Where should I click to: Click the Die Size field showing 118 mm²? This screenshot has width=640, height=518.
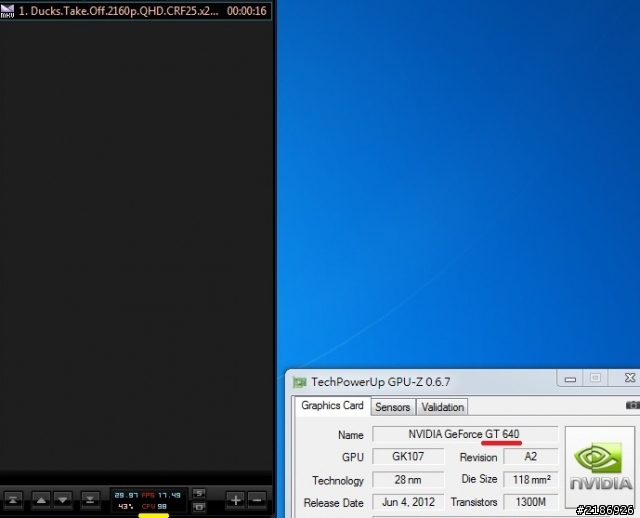tap(531, 479)
